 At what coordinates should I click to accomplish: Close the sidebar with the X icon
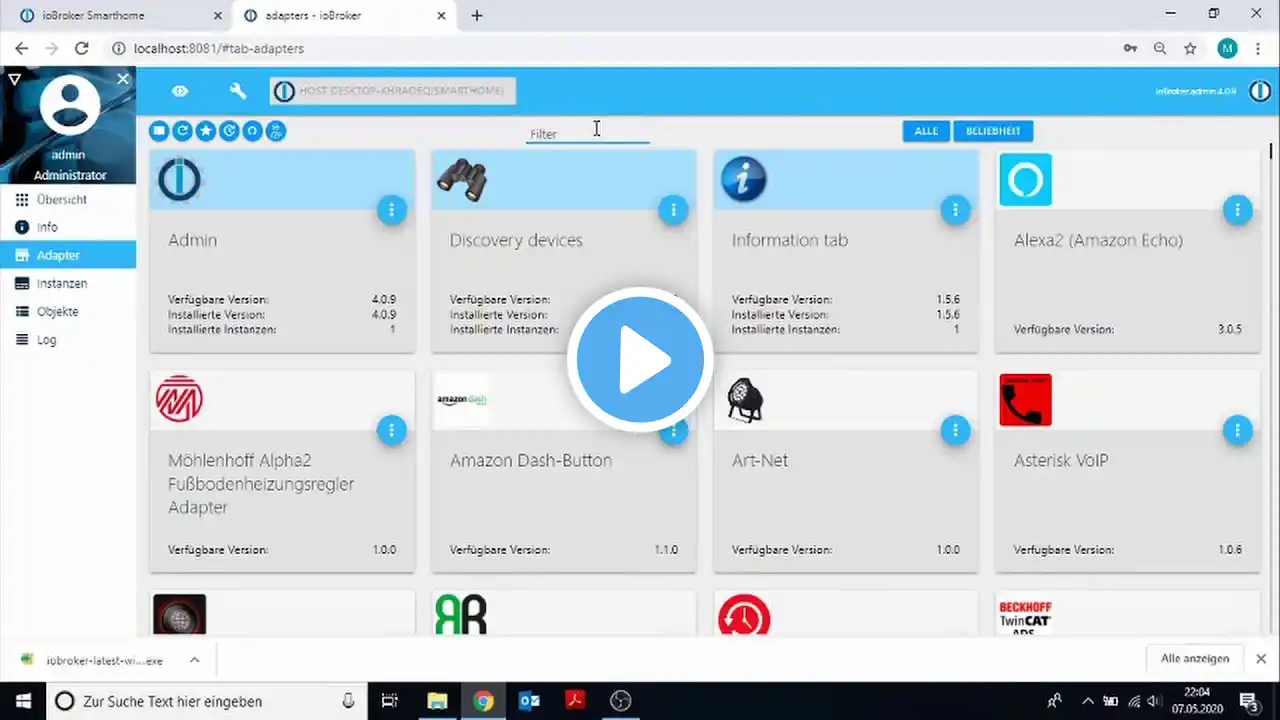tap(123, 78)
